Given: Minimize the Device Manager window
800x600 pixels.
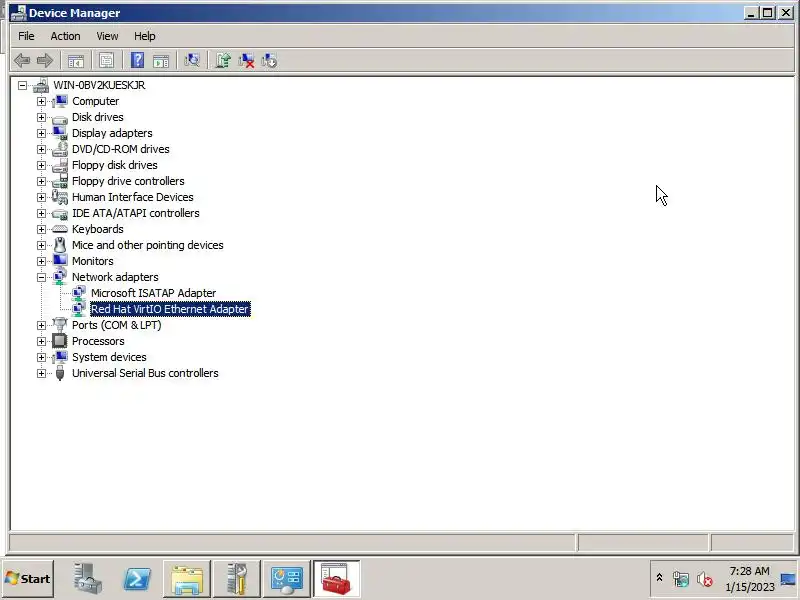Looking at the screenshot, I should tap(751, 13).
